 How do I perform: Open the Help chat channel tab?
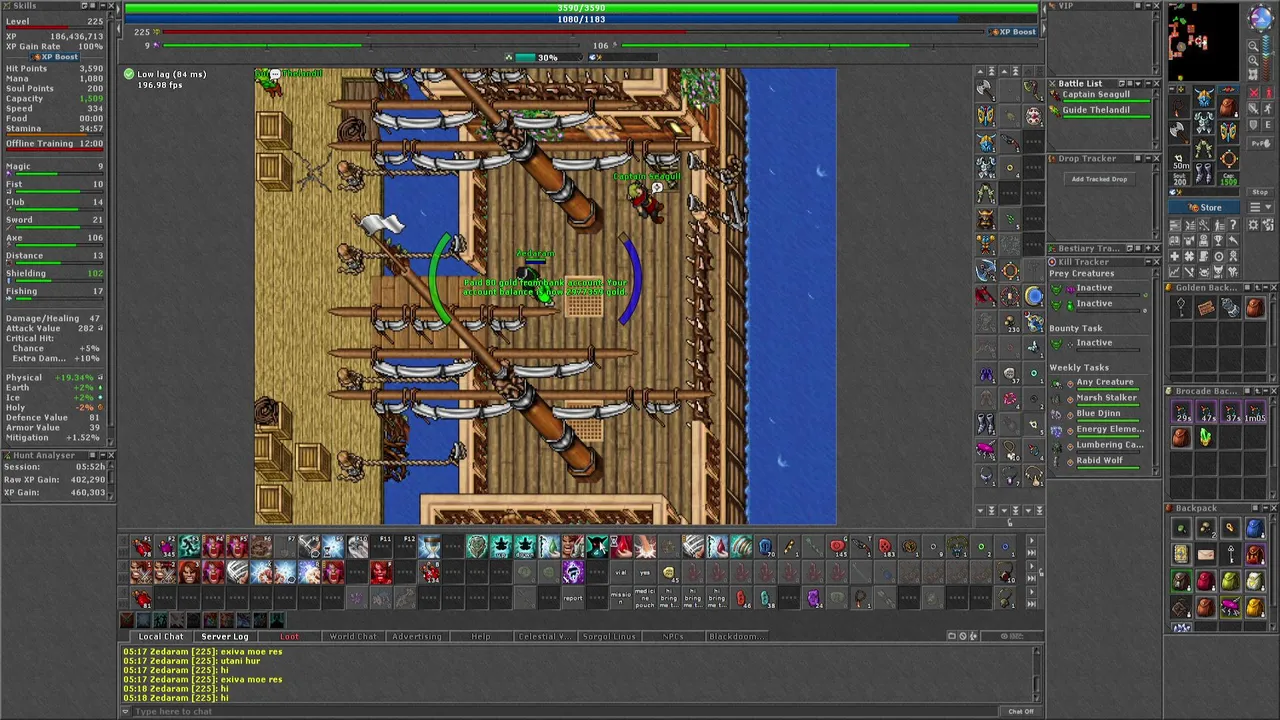[x=481, y=636]
